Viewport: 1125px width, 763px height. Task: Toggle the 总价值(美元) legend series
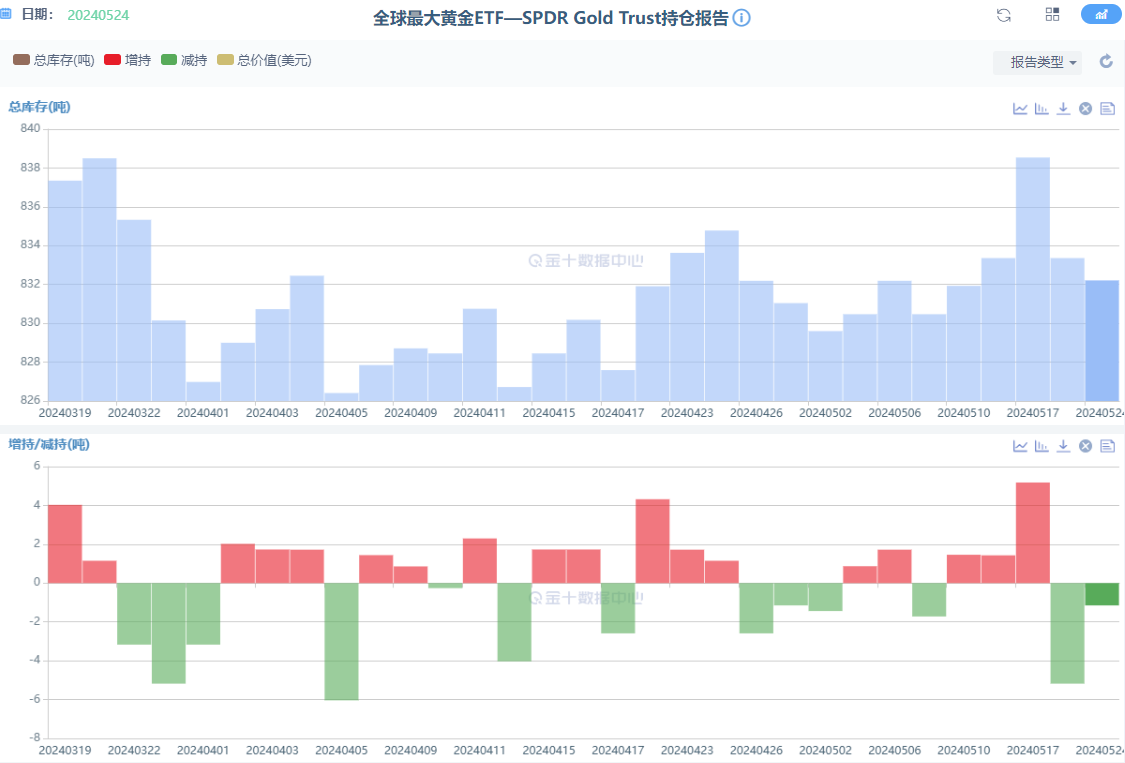pyautogui.click(x=265, y=60)
